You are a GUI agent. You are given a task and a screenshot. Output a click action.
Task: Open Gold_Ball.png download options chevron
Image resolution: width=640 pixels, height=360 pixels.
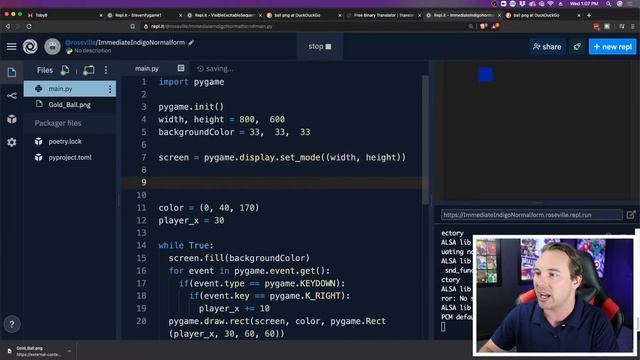coord(69,351)
